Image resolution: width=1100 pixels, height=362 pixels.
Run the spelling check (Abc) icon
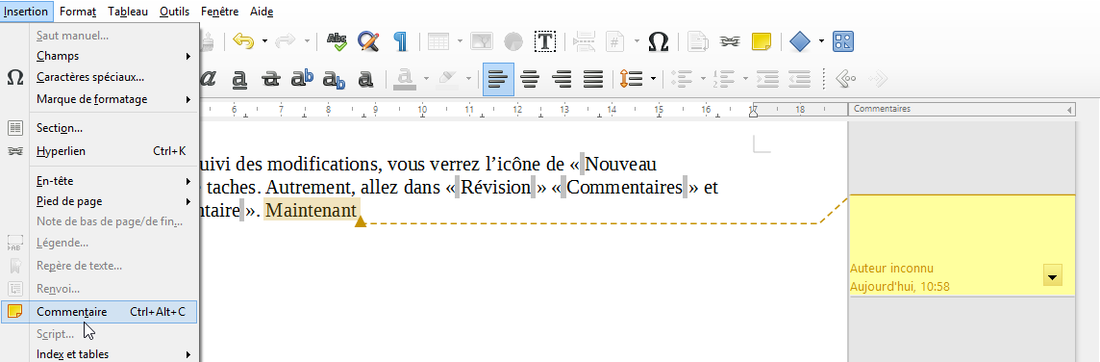tap(337, 41)
